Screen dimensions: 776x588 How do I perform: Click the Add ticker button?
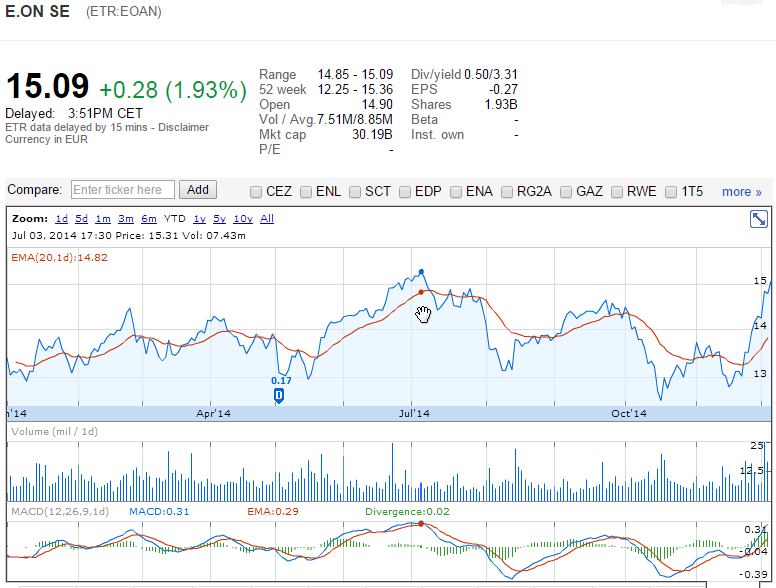[x=198, y=190]
